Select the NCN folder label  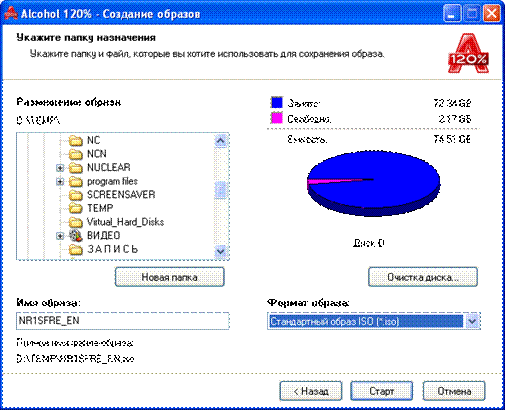[97, 154]
